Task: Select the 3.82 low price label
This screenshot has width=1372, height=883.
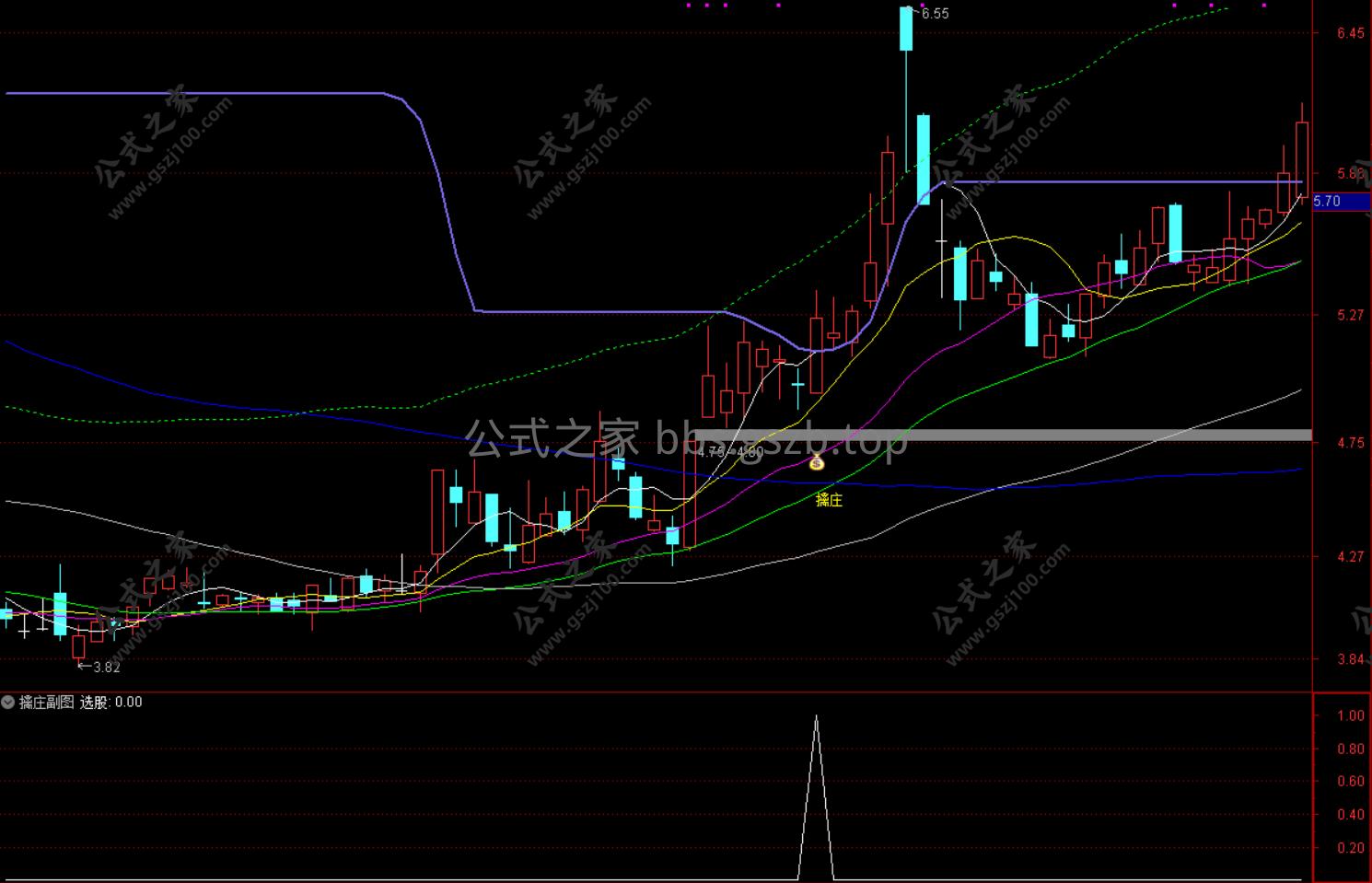Action: point(107,668)
